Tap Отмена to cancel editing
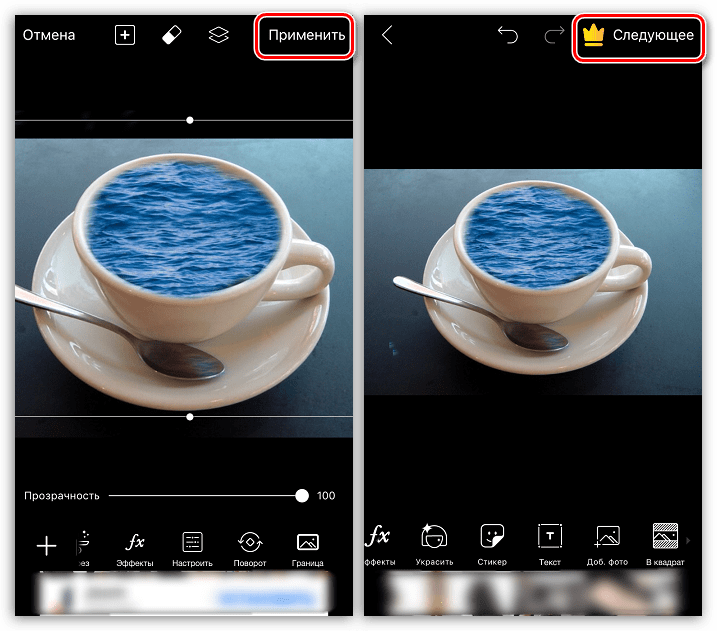 coord(48,35)
